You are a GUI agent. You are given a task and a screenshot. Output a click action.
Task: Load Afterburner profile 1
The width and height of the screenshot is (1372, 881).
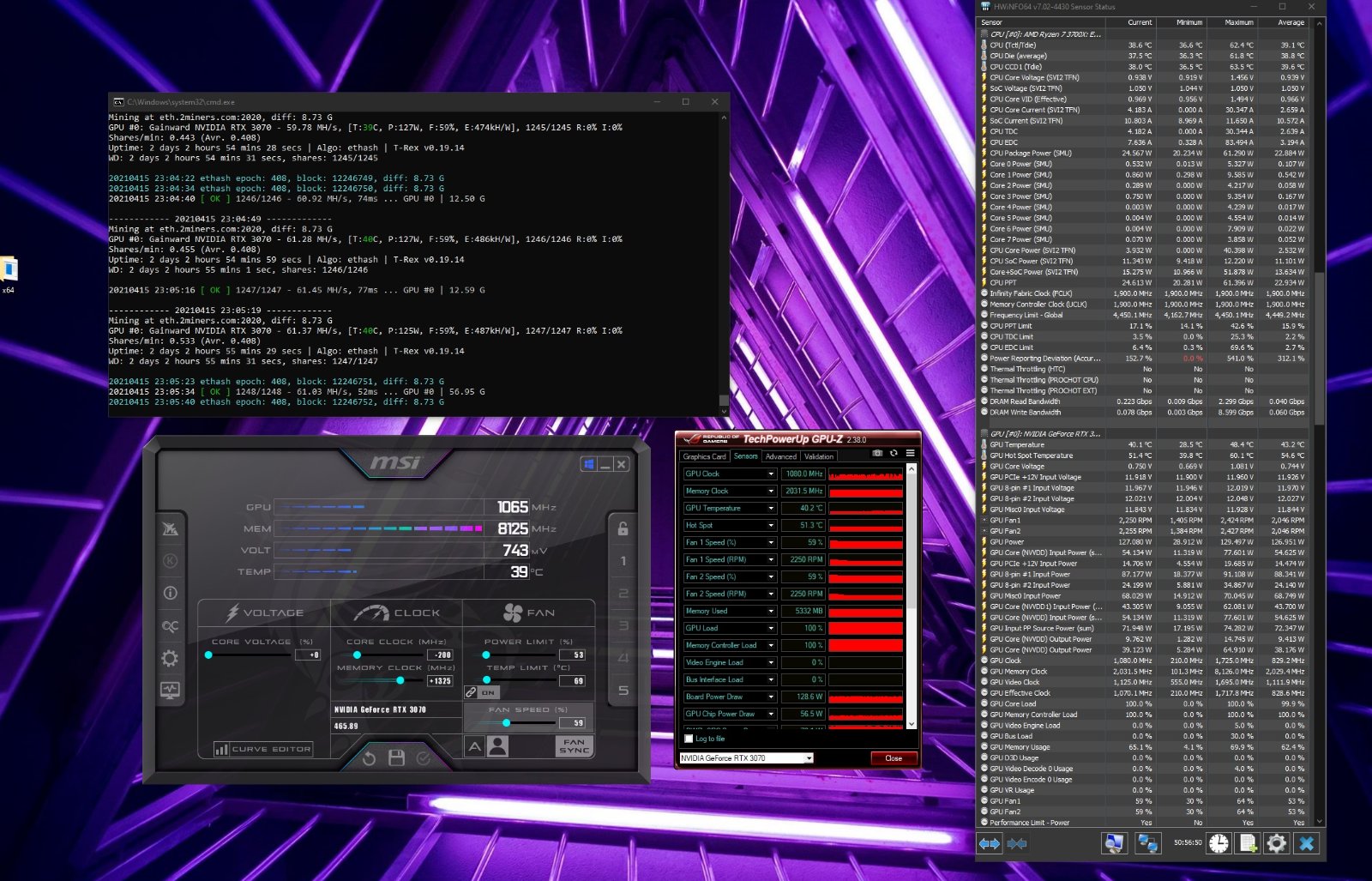(x=623, y=561)
